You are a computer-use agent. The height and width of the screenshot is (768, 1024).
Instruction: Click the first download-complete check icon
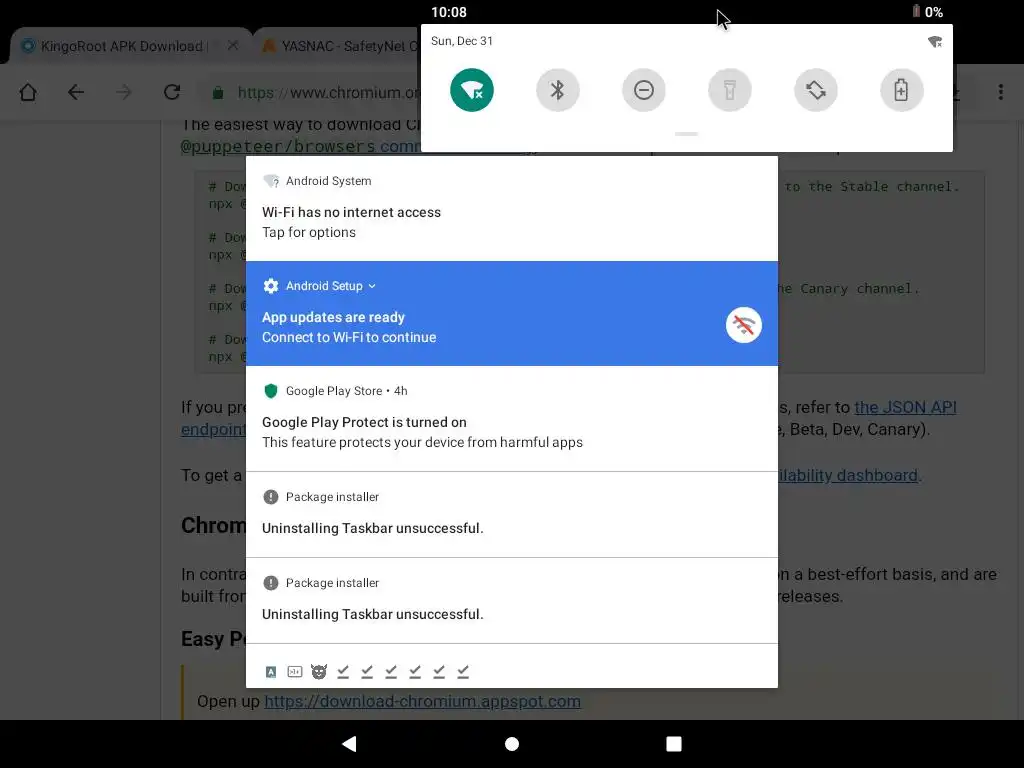pyautogui.click(x=343, y=671)
